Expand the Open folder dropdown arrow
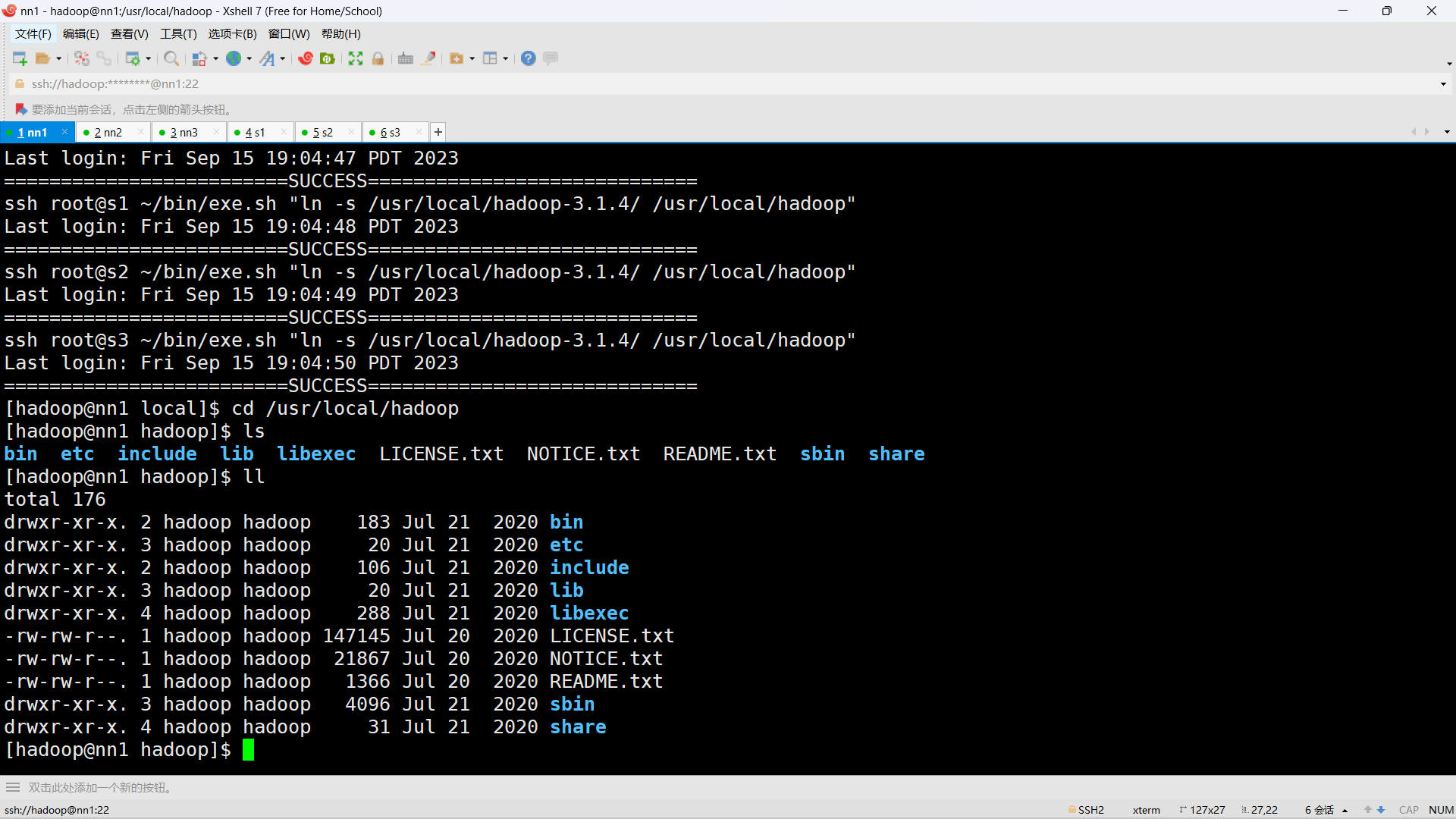Viewport: 1456px width, 819px height. pyautogui.click(x=58, y=59)
